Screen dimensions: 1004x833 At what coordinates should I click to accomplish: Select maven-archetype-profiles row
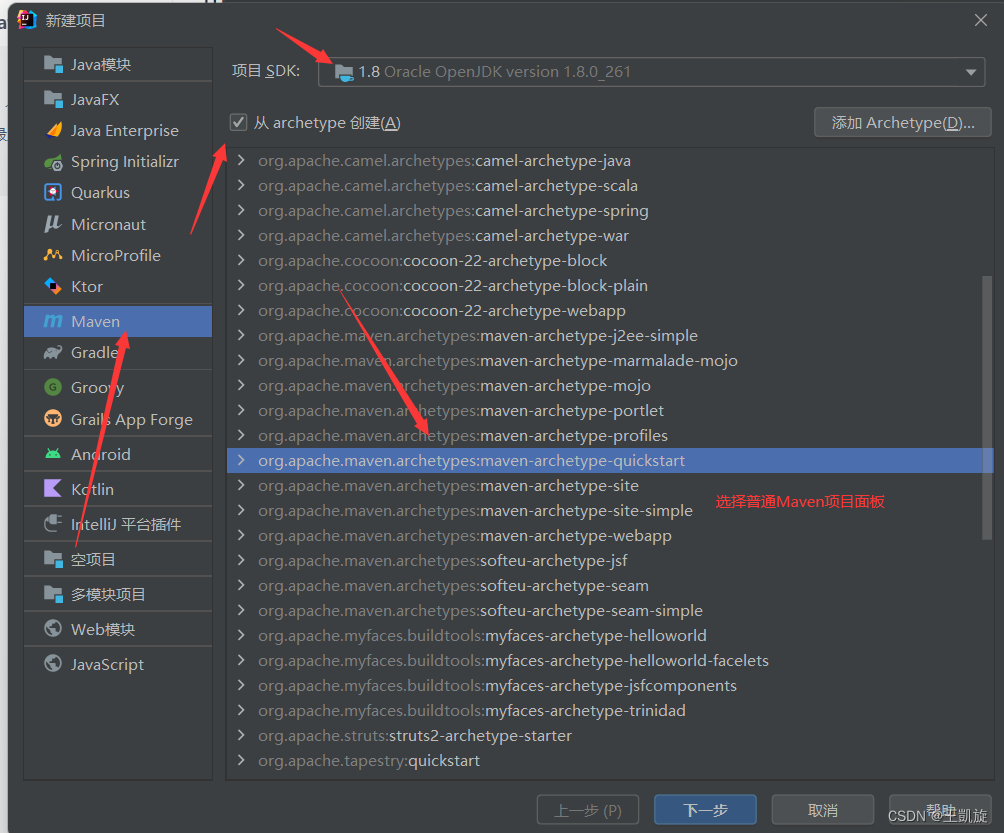610,435
